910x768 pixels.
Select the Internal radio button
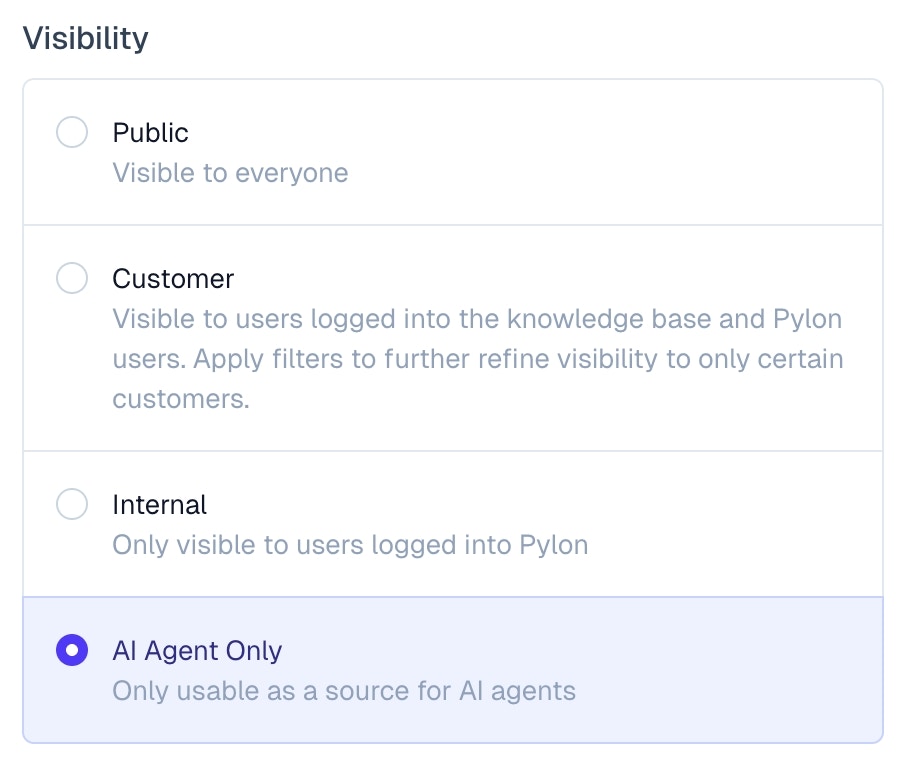click(72, 504)
